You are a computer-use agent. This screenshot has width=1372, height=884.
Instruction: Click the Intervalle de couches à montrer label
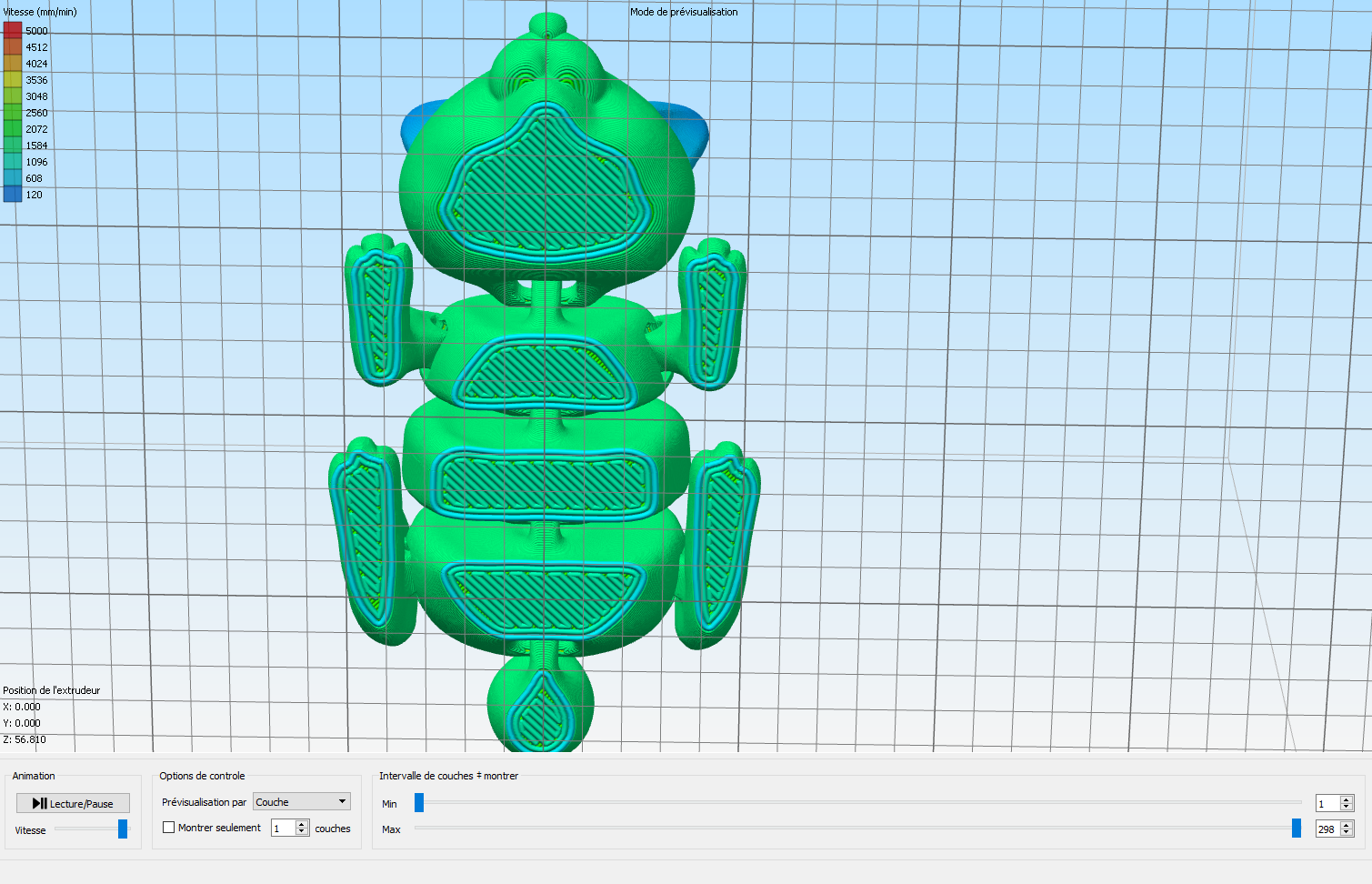point(448,776)
